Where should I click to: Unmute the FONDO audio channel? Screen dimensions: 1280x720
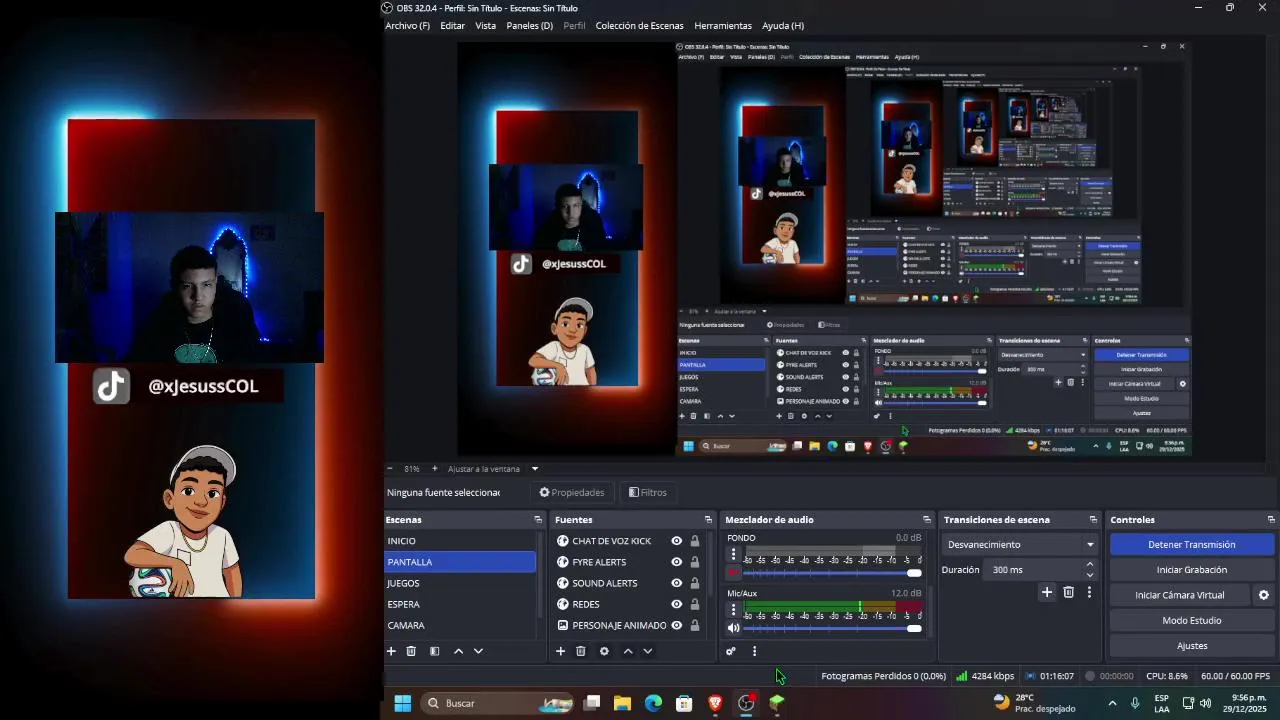tap(733, 573)
